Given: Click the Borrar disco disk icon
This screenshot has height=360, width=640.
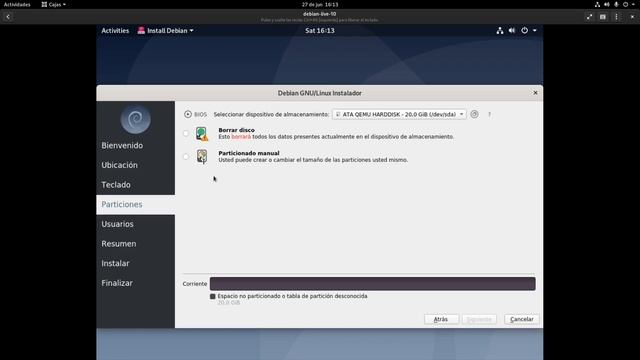Looking at the screenshot, I should pyautogui.click(x=202, y=133).
